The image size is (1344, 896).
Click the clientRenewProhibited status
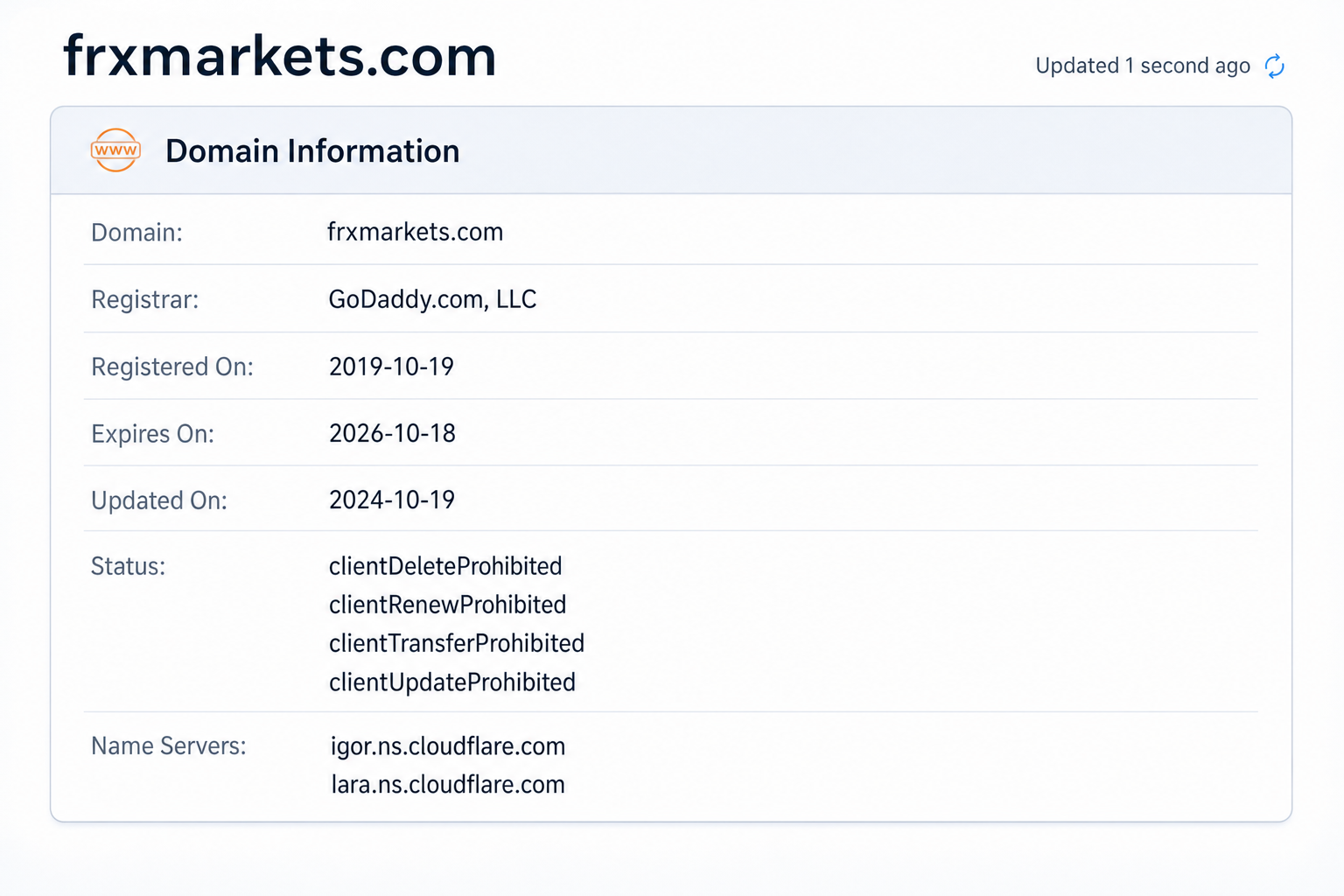pos(448,605)
